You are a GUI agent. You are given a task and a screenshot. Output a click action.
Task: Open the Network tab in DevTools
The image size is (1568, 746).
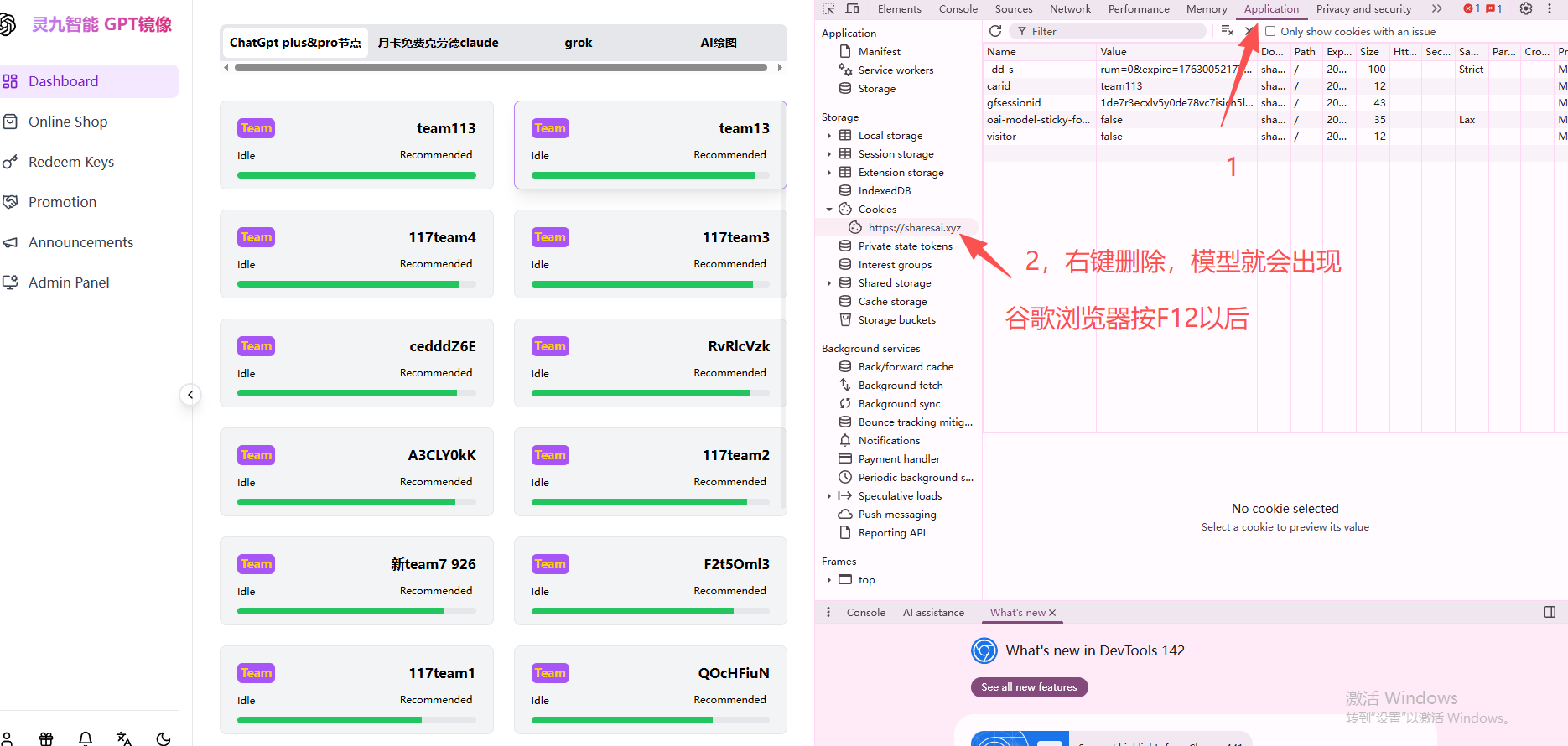(x=1070, y=8)
